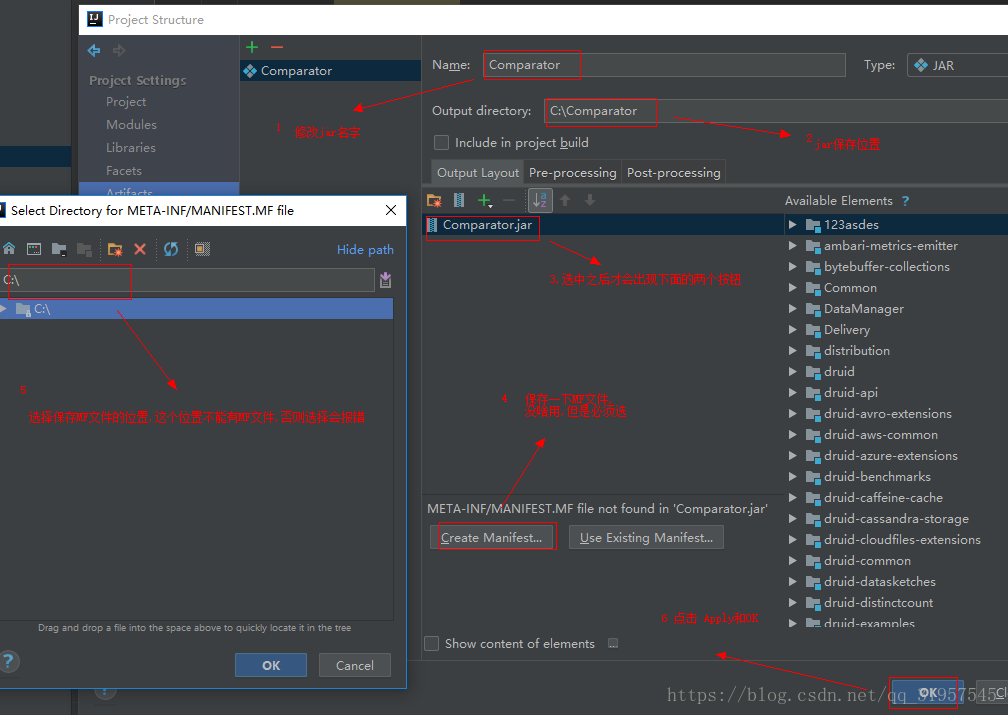This screenshot has width=1008, height=715.
Task: Expand the 123asdes module
Action: point(793,224)
